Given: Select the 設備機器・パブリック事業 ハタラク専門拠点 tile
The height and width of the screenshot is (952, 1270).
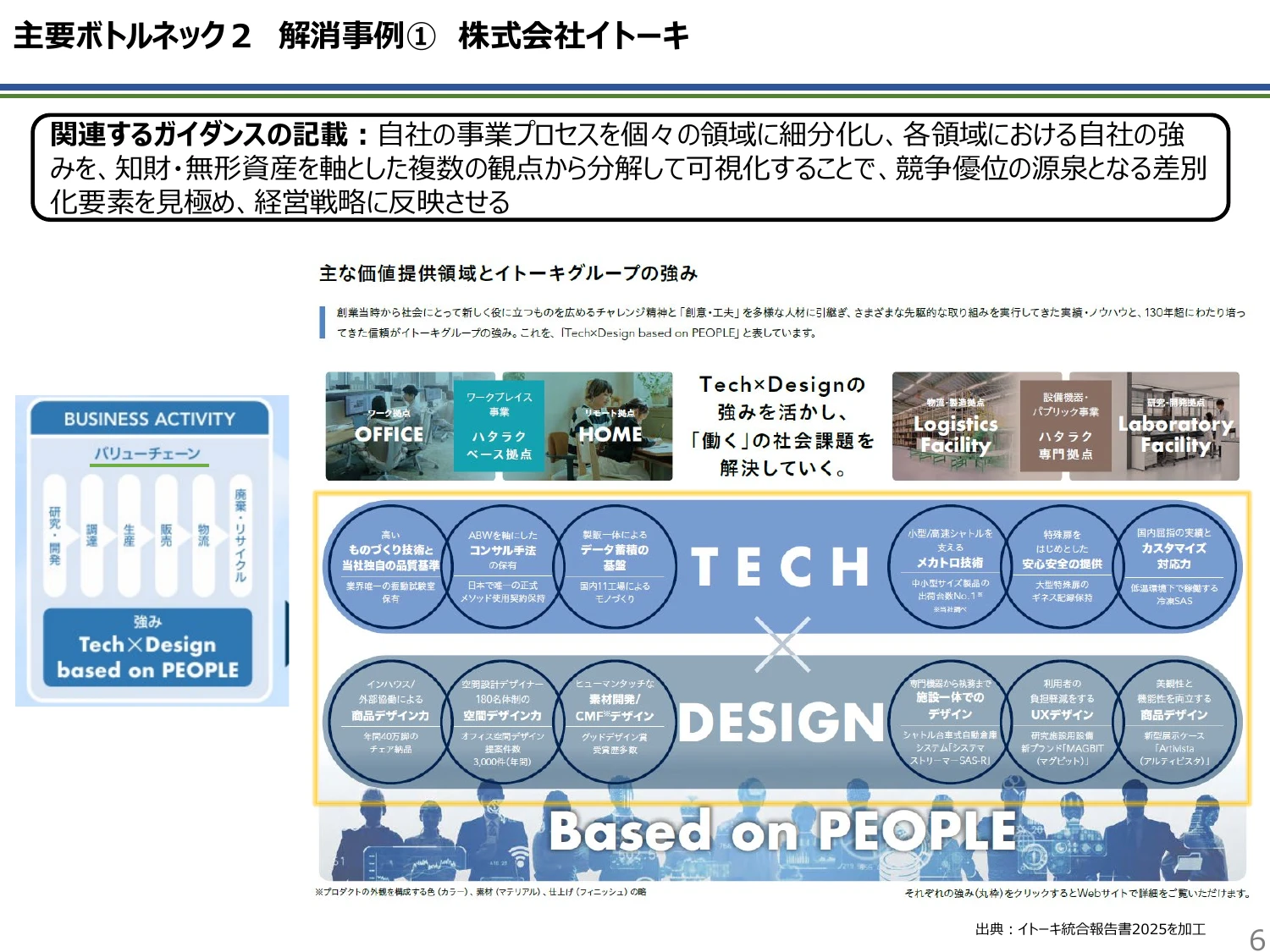Looking at the screenshot, I should coord(1065,426).
